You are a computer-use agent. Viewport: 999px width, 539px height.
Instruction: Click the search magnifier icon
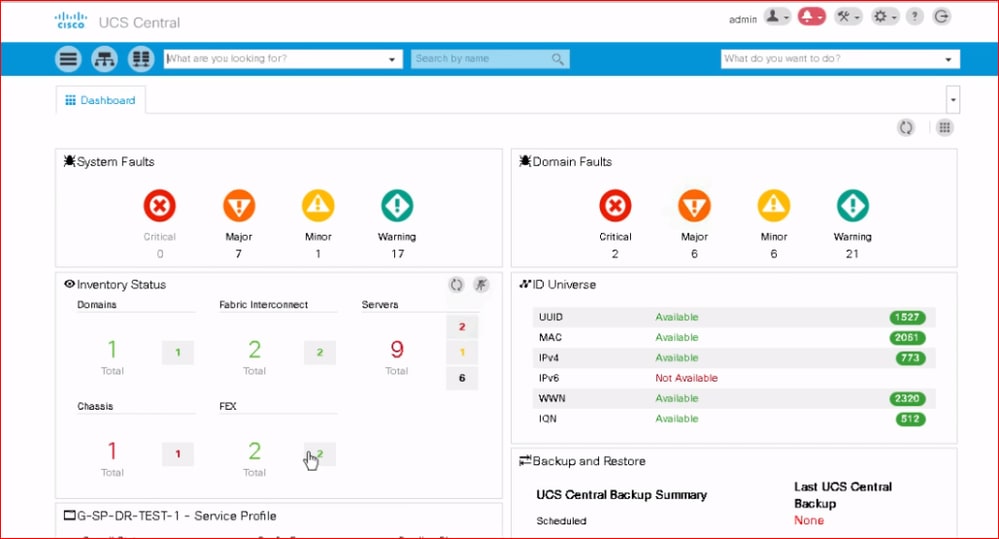click(x=557, y=59)
